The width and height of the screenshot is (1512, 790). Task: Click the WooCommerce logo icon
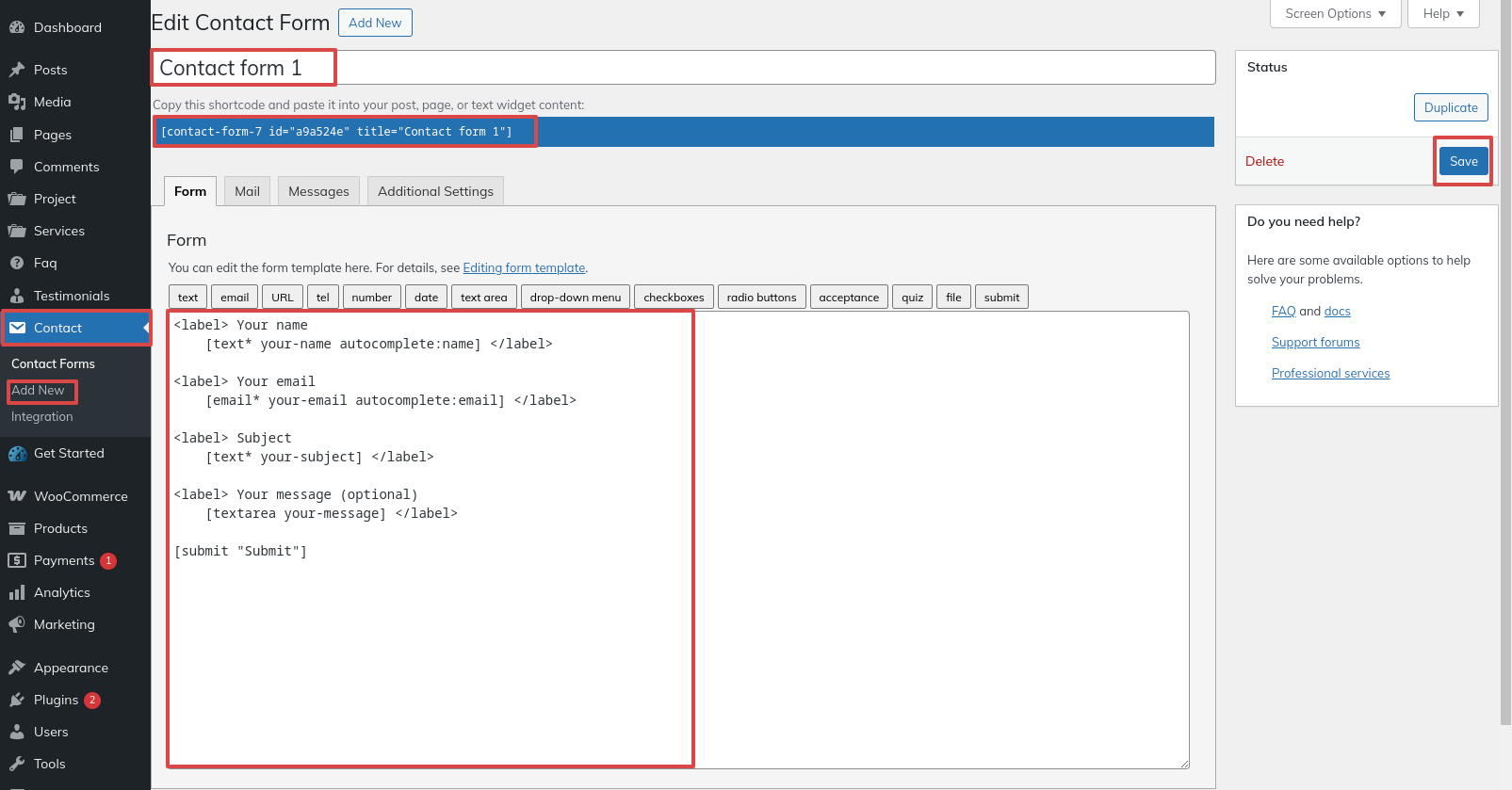point(17,496)
